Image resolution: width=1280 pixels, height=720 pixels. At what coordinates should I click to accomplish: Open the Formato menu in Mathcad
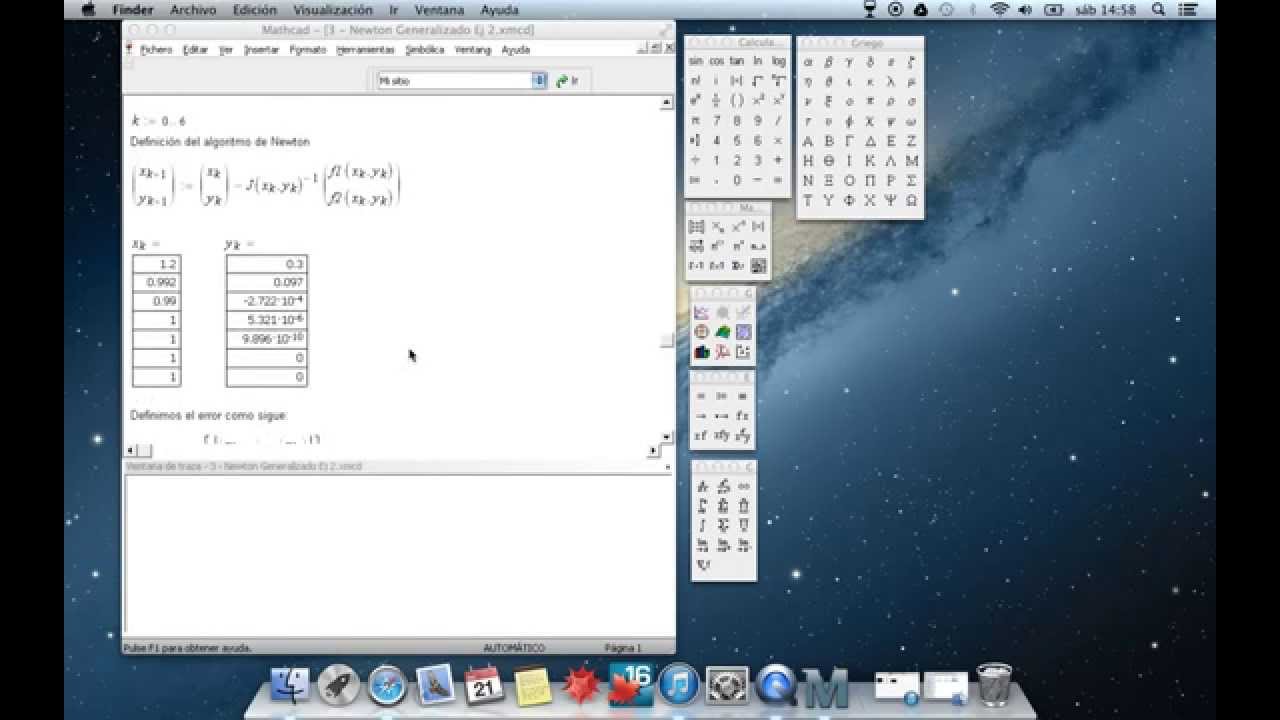[308, 49]
